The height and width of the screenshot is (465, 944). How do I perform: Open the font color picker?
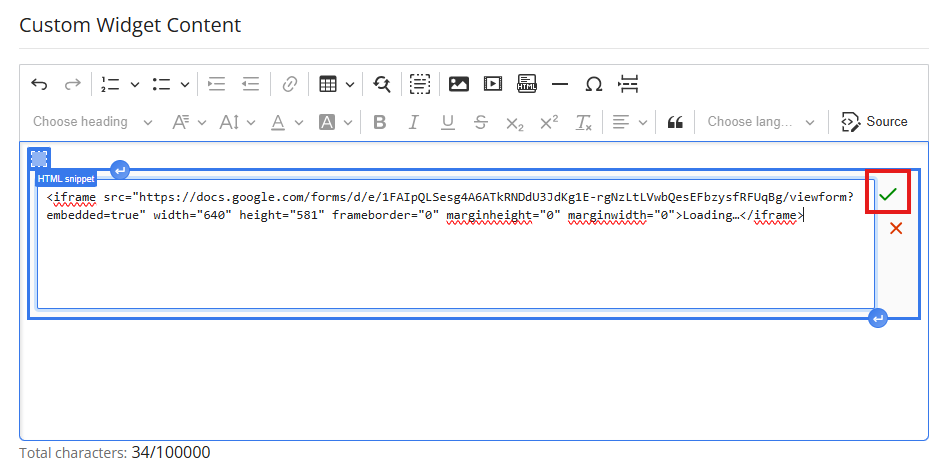pos(284,122)
